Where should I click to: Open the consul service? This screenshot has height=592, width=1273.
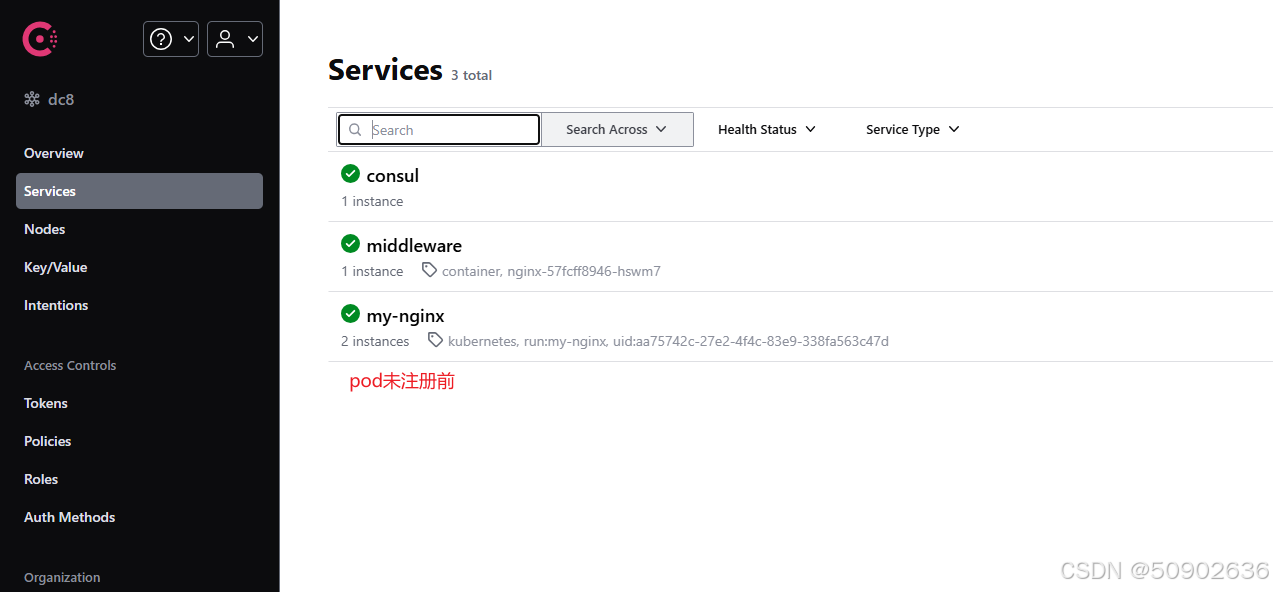393,175
